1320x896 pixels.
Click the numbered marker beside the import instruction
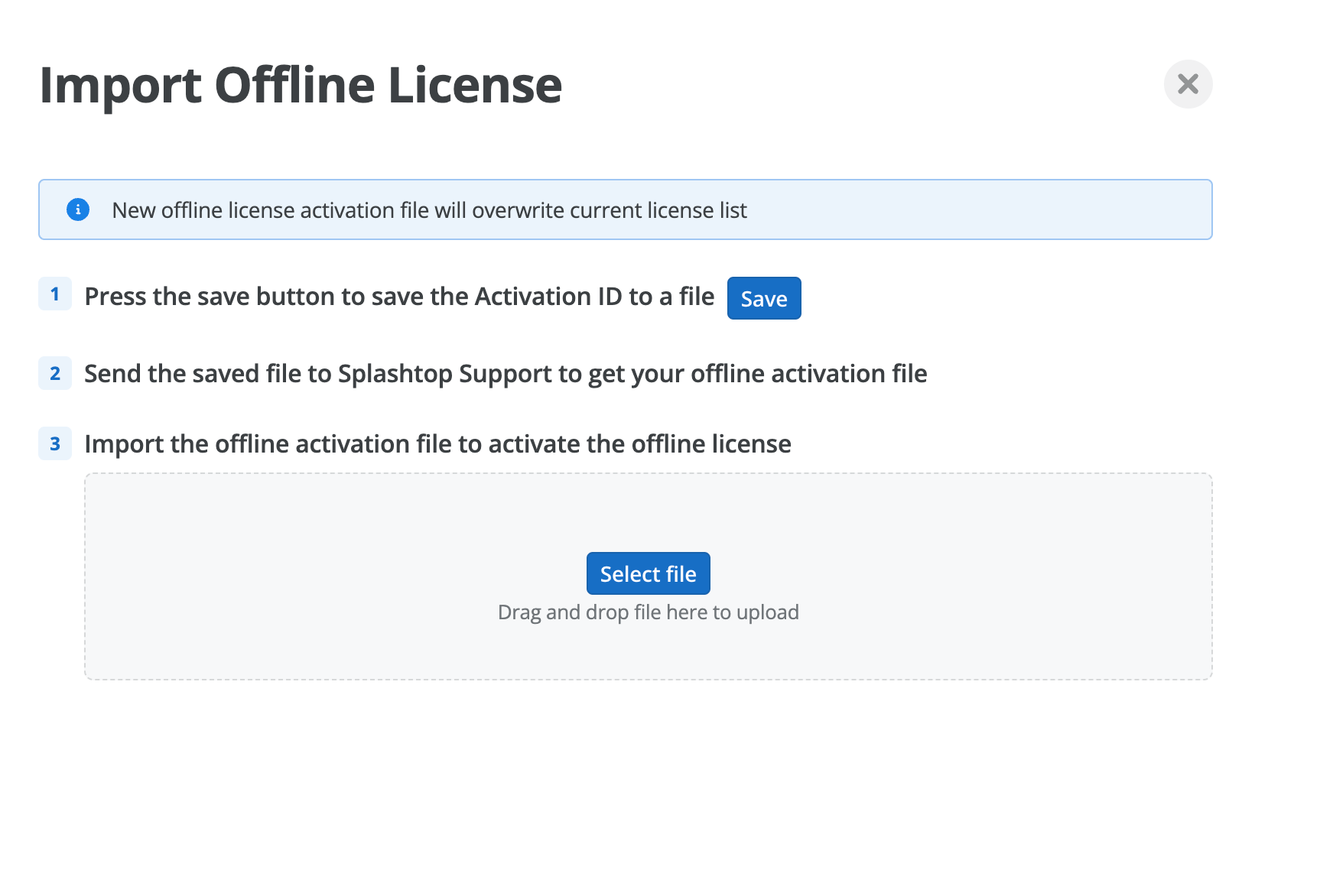(x=54, y=443)
